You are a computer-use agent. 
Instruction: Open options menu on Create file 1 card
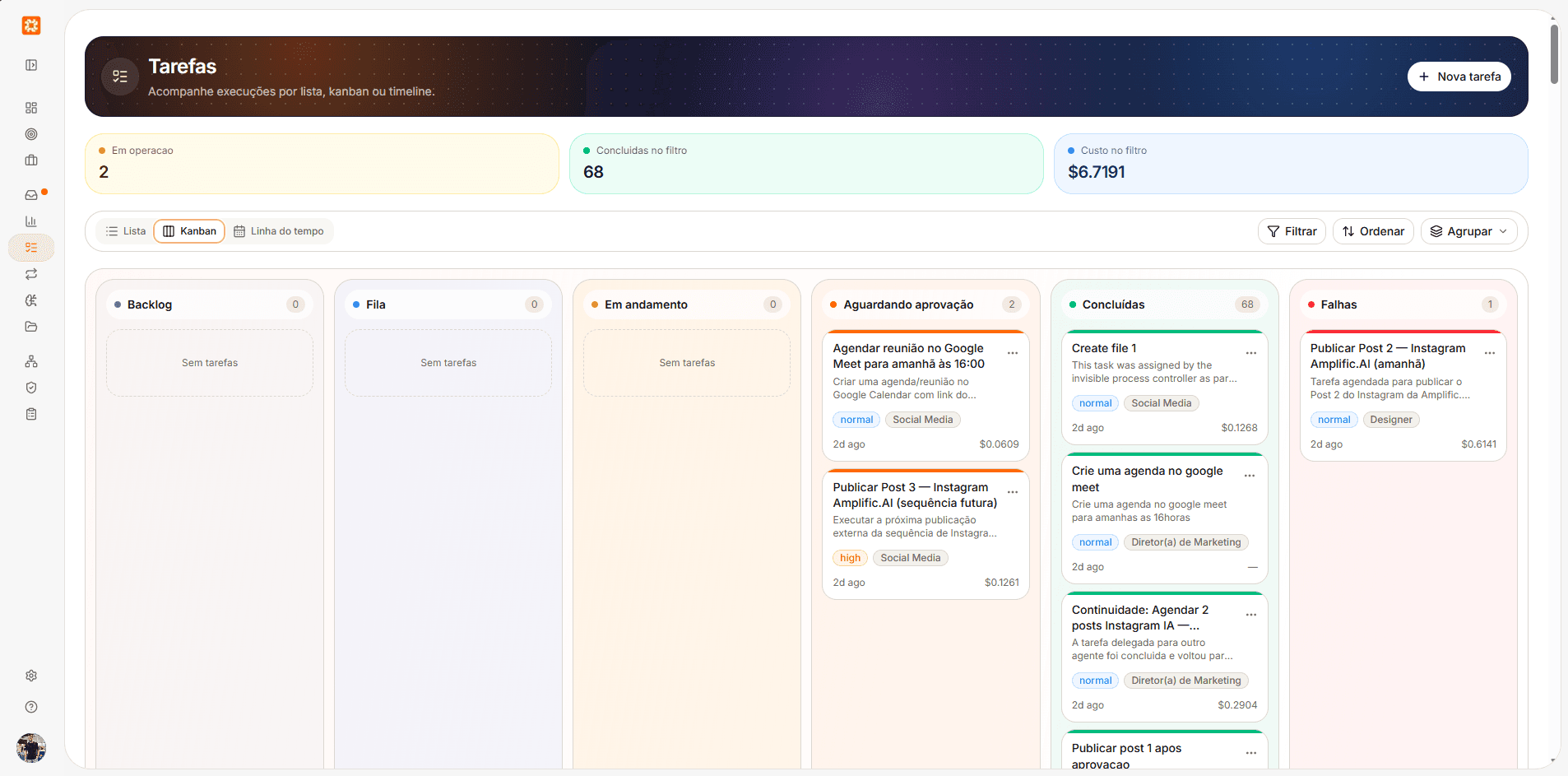point(1250,353)
